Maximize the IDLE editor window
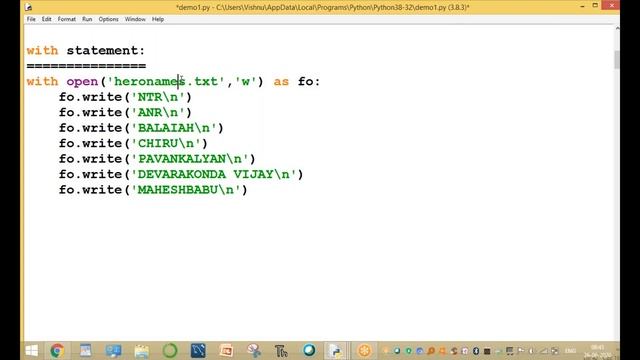Screen dimensions: 640x360 pyautogui.click(x=595, y=6)
